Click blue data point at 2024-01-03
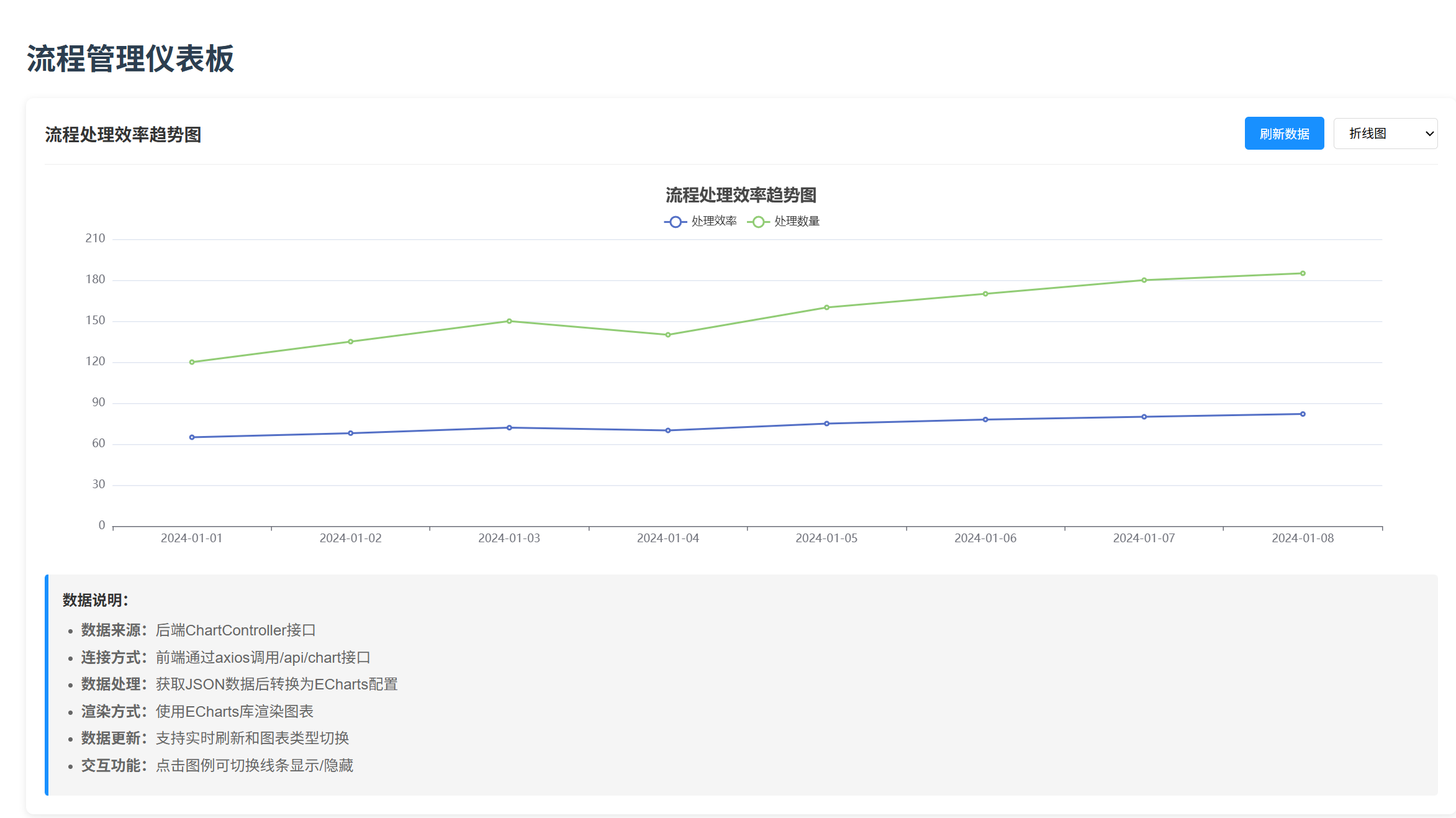The width and height of the screenshot is (1456, 818). click(x=509, y=427)
